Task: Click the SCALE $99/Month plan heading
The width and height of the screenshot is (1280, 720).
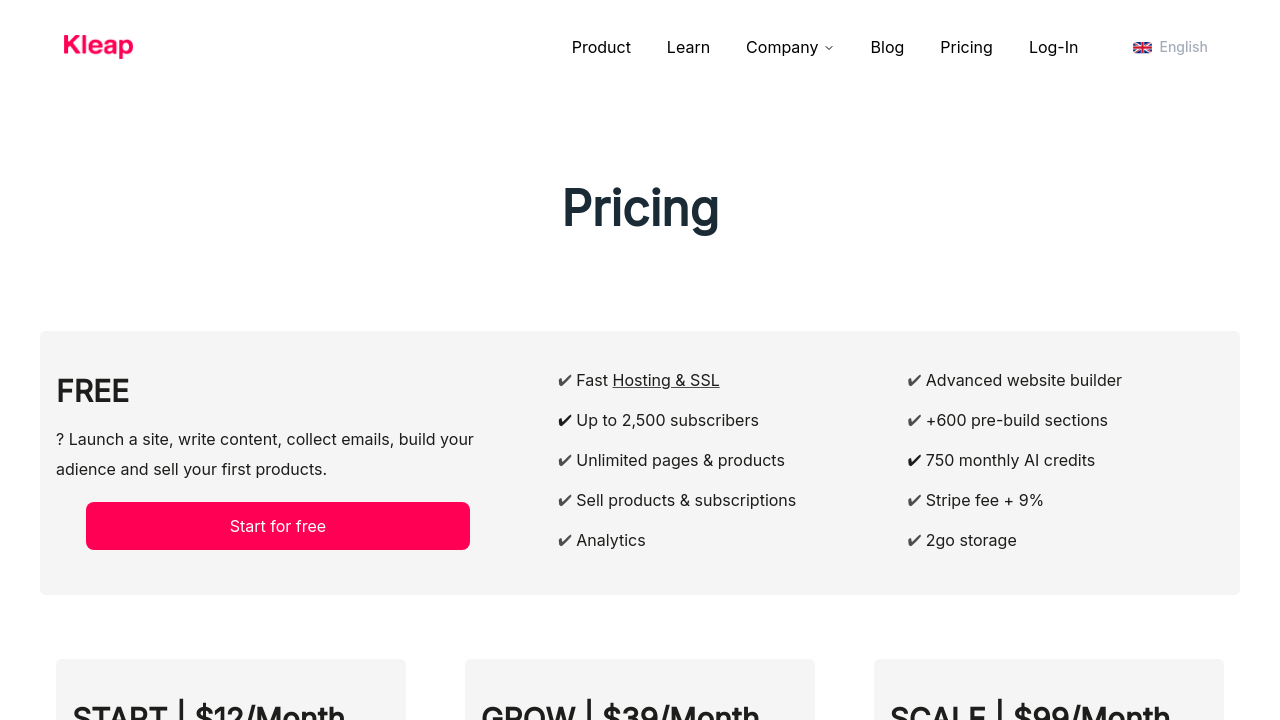Action: (1030, 712)
